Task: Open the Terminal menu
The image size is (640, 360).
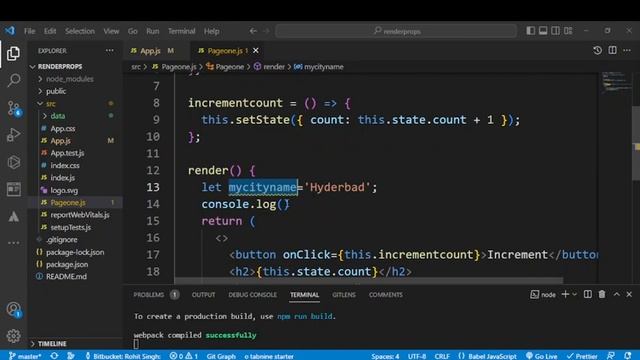Action: pyautogui.click(x=182, y=31)
